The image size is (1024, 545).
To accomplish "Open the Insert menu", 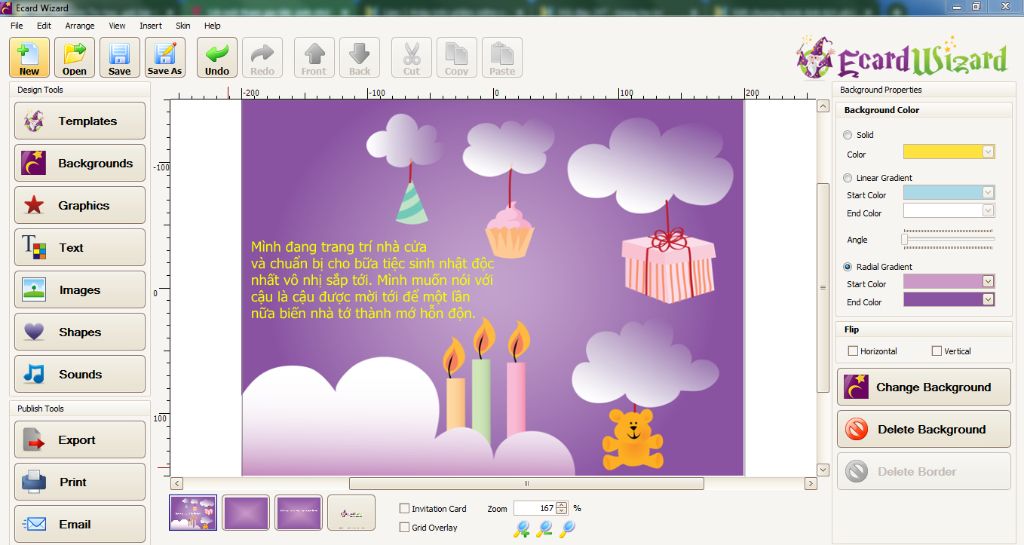I will (151, 25).
